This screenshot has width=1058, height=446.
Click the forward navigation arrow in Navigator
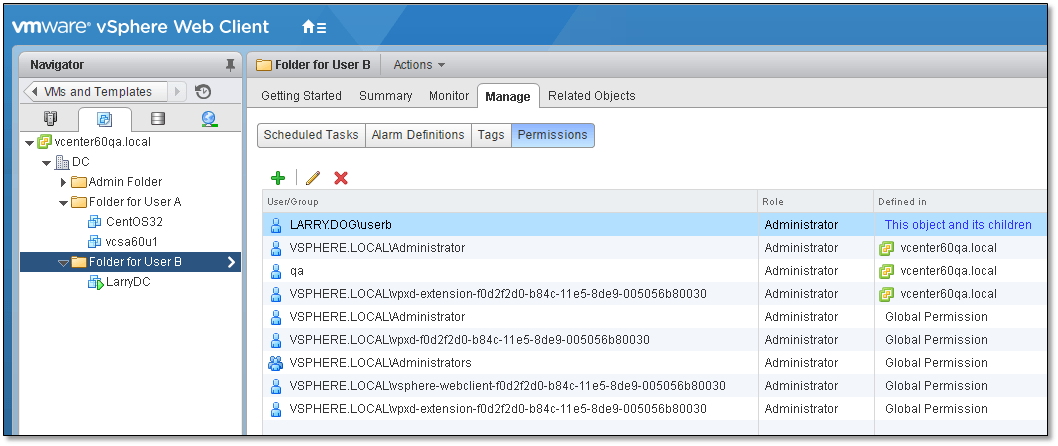click(177, 92)
